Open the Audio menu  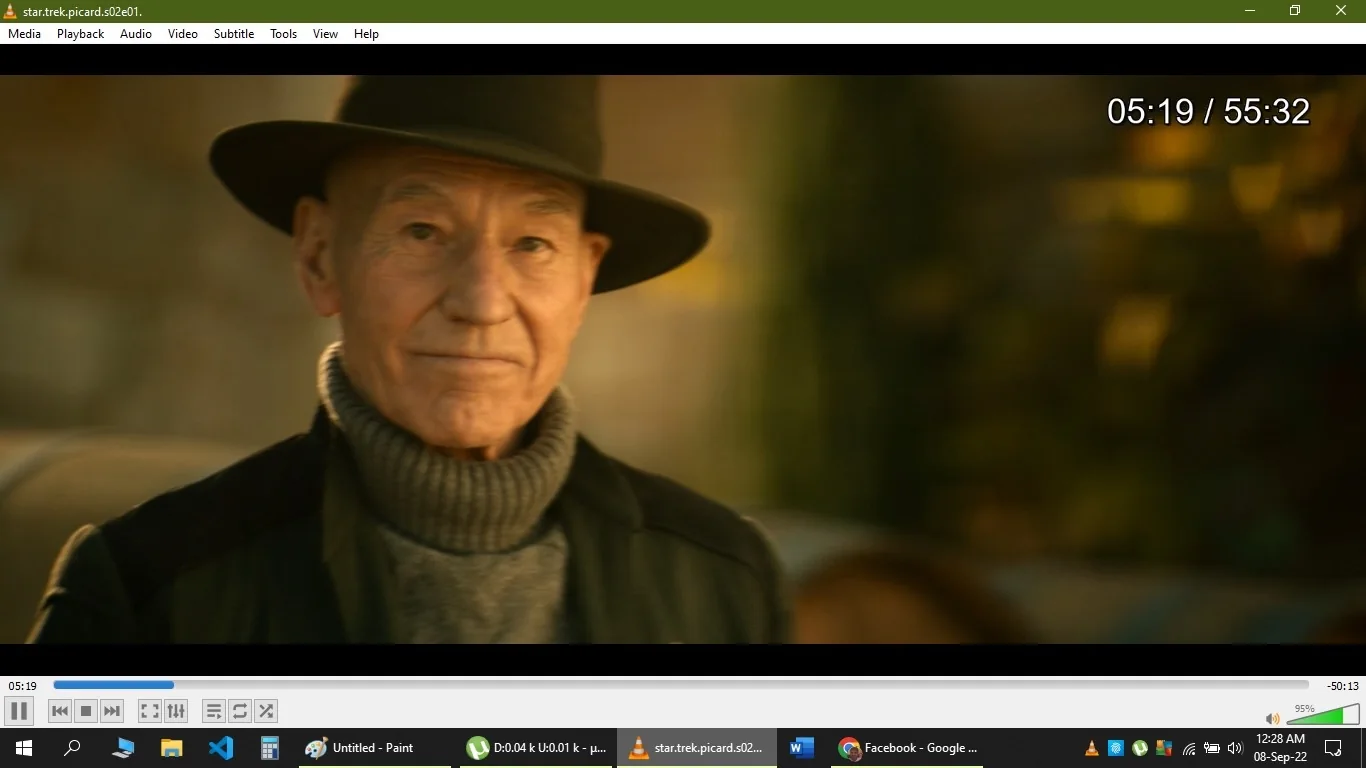(x=136, y=34)
